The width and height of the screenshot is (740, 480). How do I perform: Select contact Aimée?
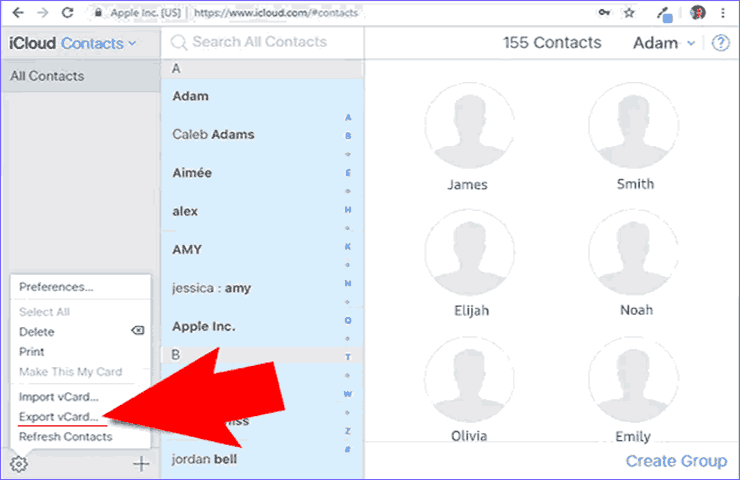[262, 173]
